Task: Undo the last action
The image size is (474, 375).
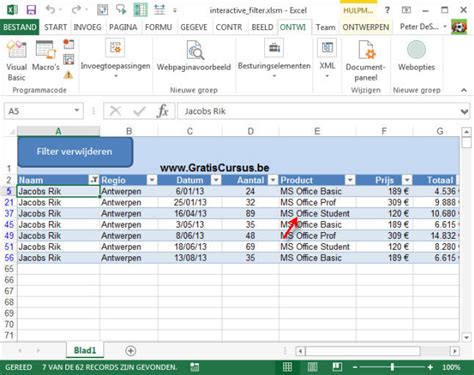Action: pyautogui.click(x=50, y=10)
